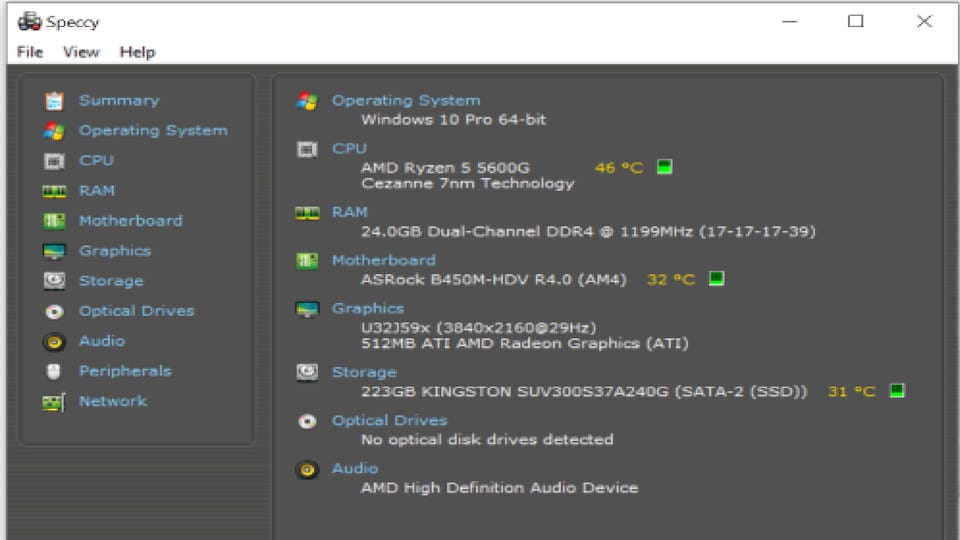
Task: Click the Graphics monitor icon in summary pane
Action: click(x=307, y=309)
